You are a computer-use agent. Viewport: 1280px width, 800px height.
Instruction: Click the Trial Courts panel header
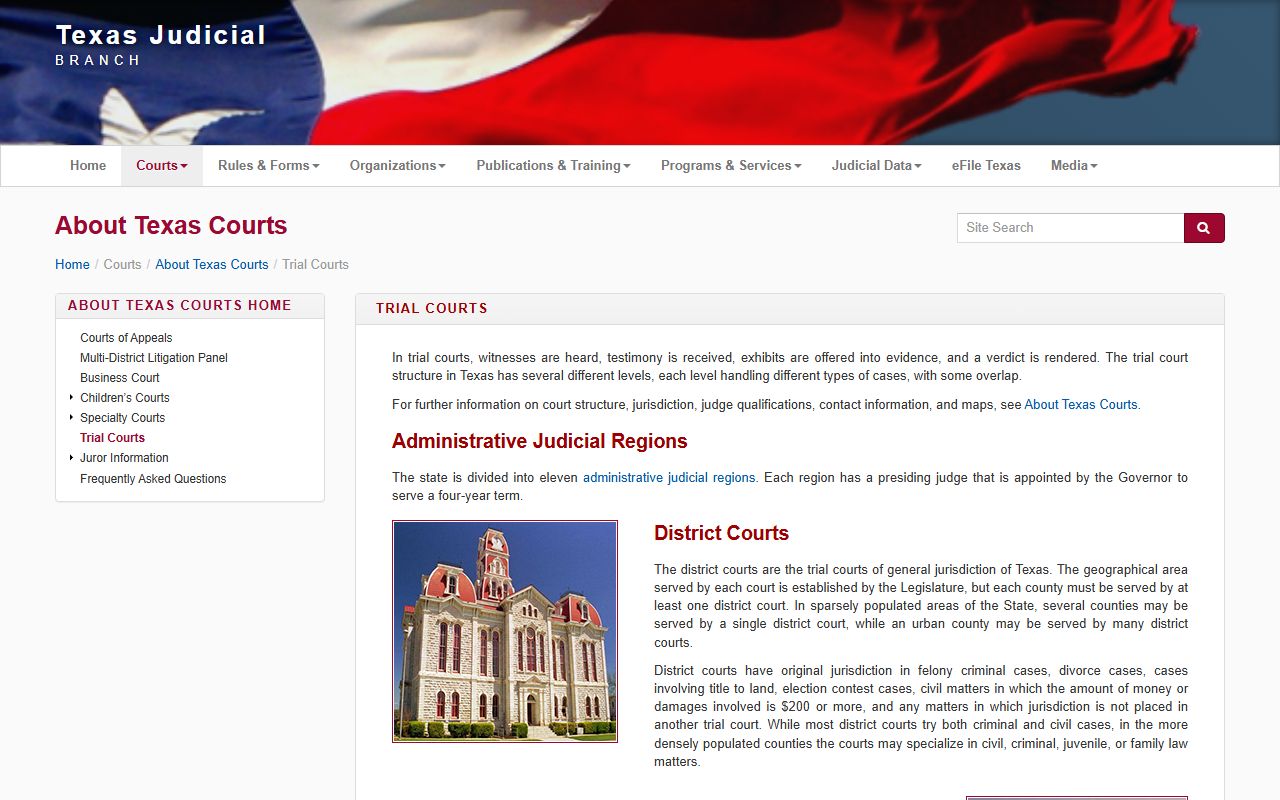432,309
